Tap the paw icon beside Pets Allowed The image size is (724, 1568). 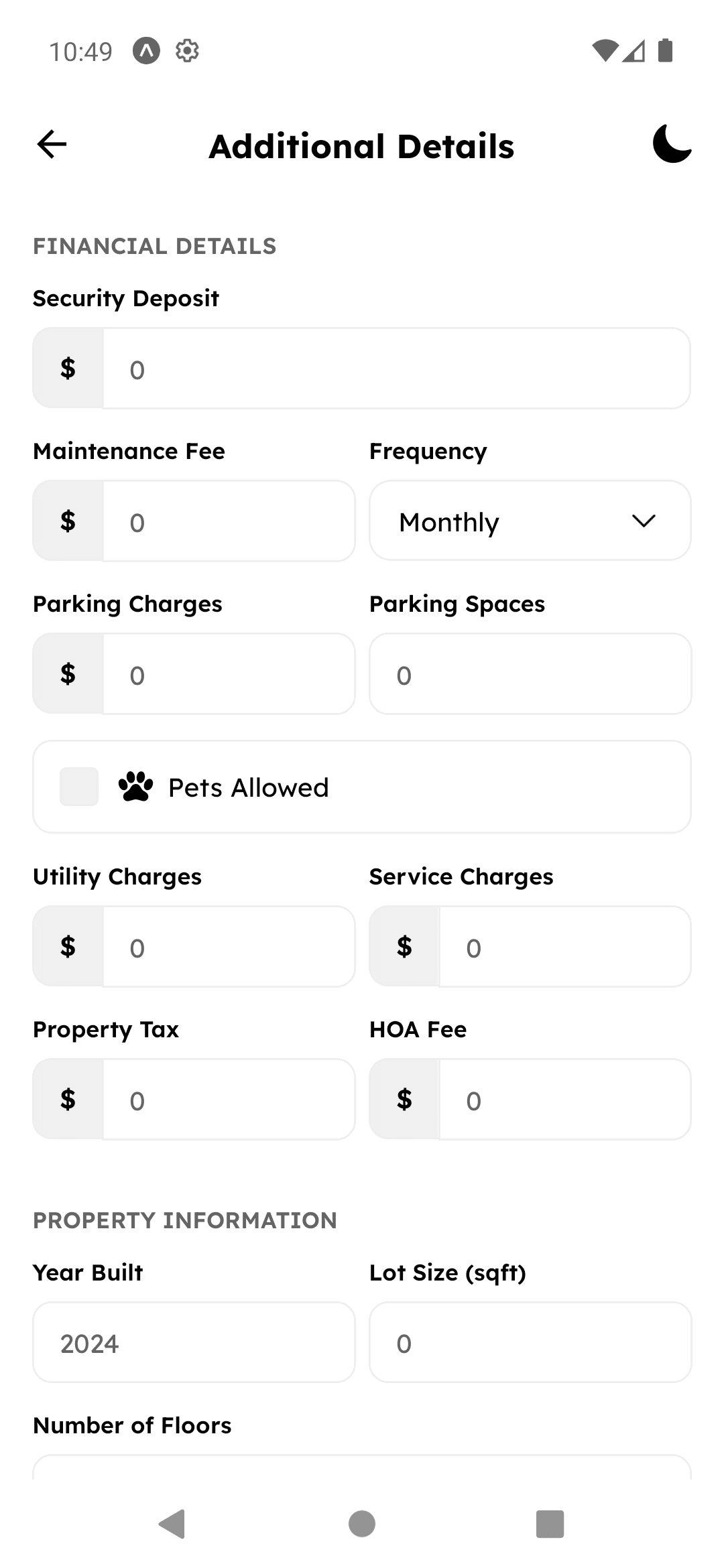point(135,787)
